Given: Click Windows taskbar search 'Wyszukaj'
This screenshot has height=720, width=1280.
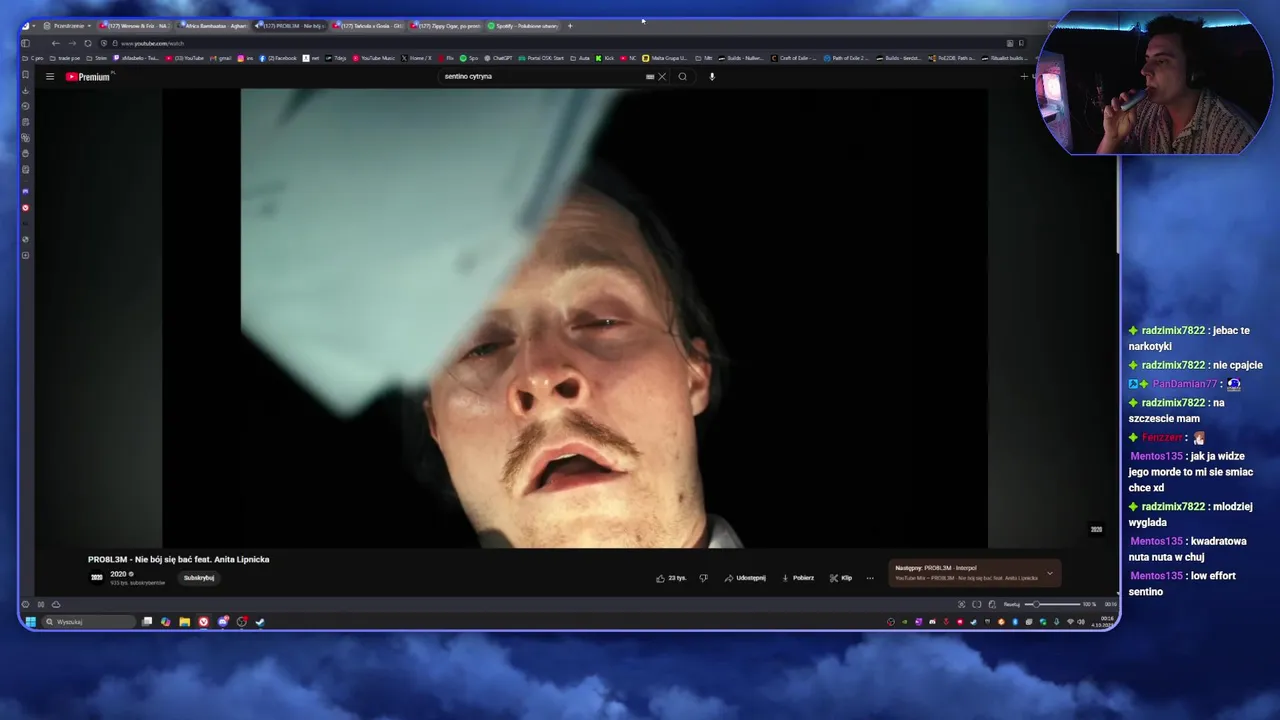Looking at the screenshot, I should 88,622.
